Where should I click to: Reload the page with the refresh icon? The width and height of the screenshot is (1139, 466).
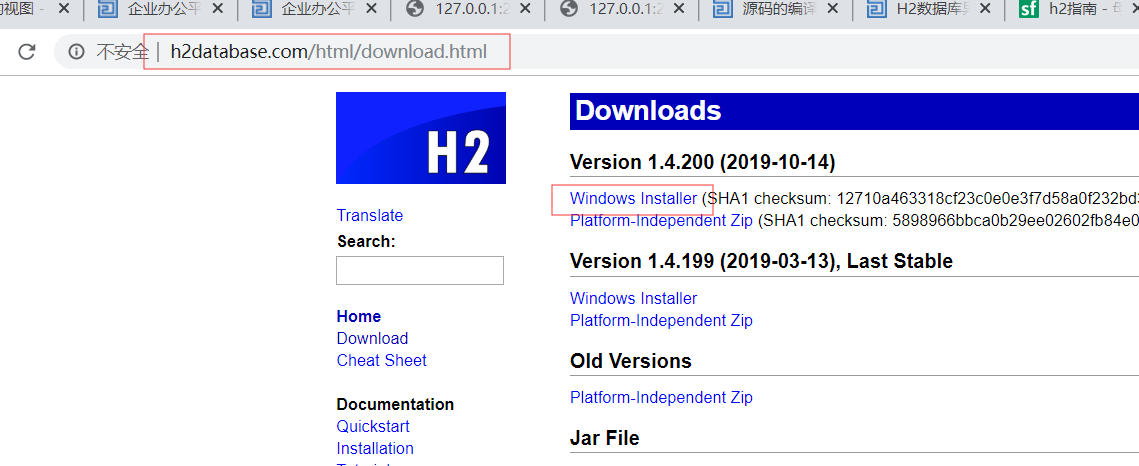[x=27, y=52]
